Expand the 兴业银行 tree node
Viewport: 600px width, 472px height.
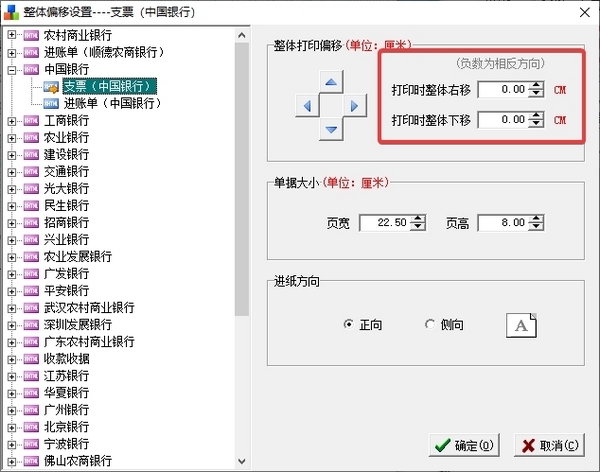point(11,240)
